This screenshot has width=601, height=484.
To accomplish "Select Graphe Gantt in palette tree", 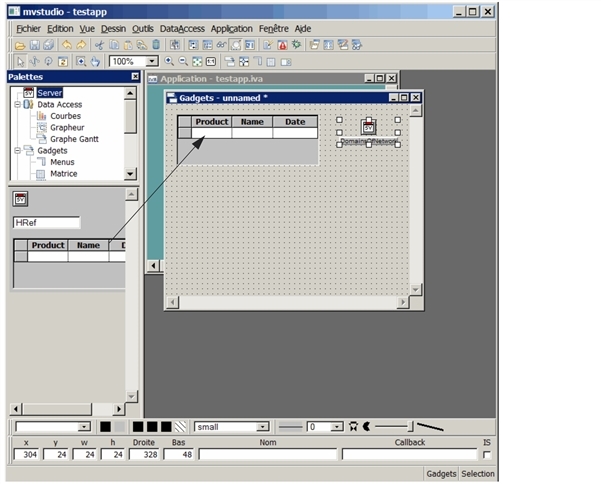I will 73,139.
